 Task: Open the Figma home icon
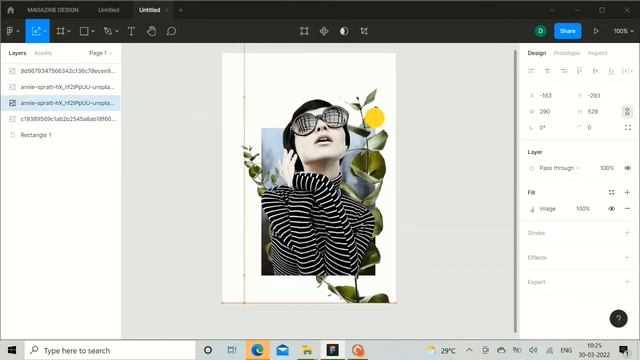[x=11, y=10]
